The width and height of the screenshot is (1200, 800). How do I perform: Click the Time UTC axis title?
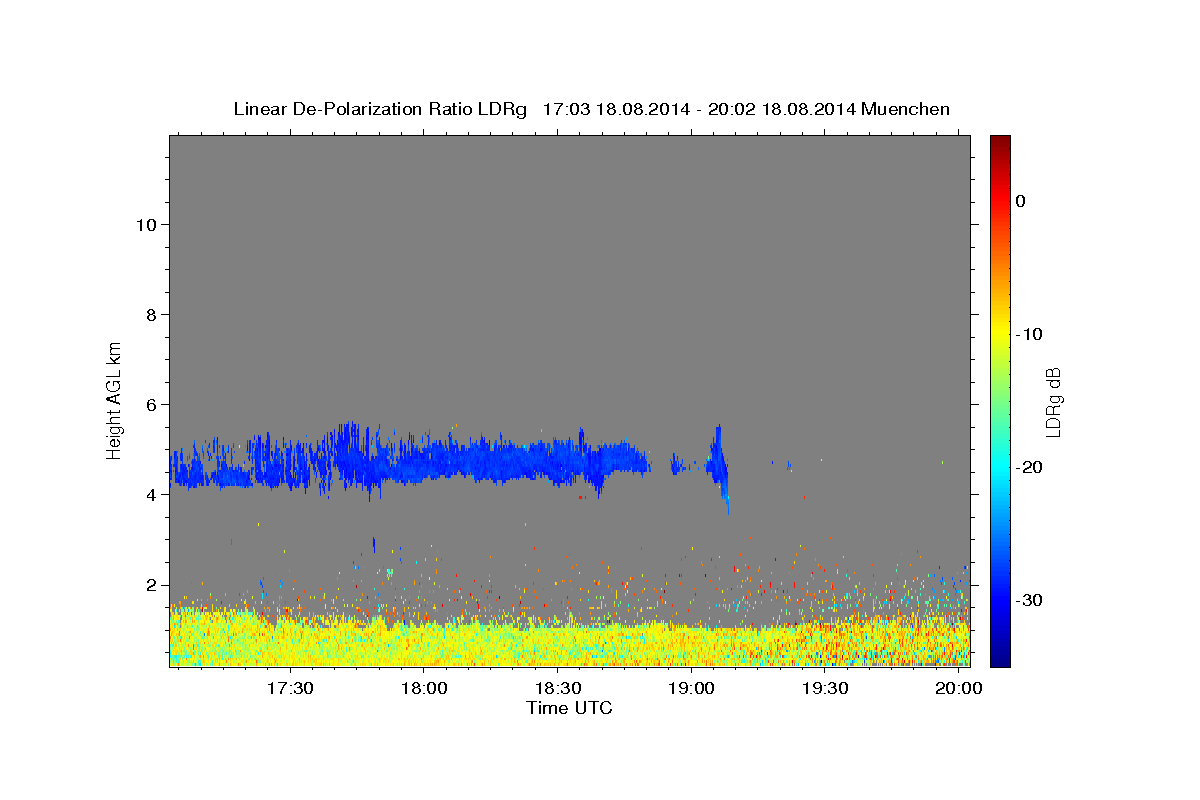coord(569,708)
